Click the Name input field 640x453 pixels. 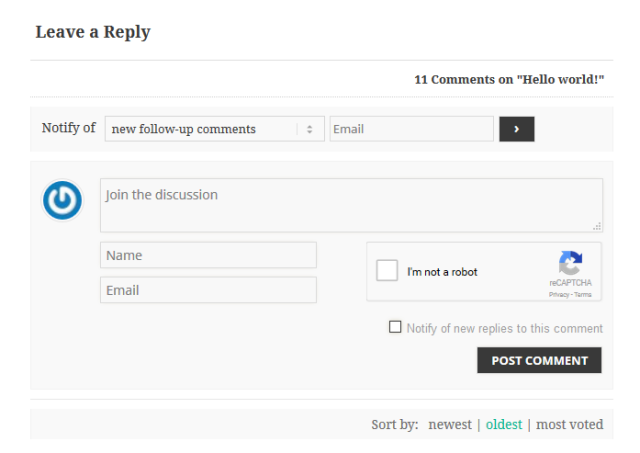click(x=209, y=255)
